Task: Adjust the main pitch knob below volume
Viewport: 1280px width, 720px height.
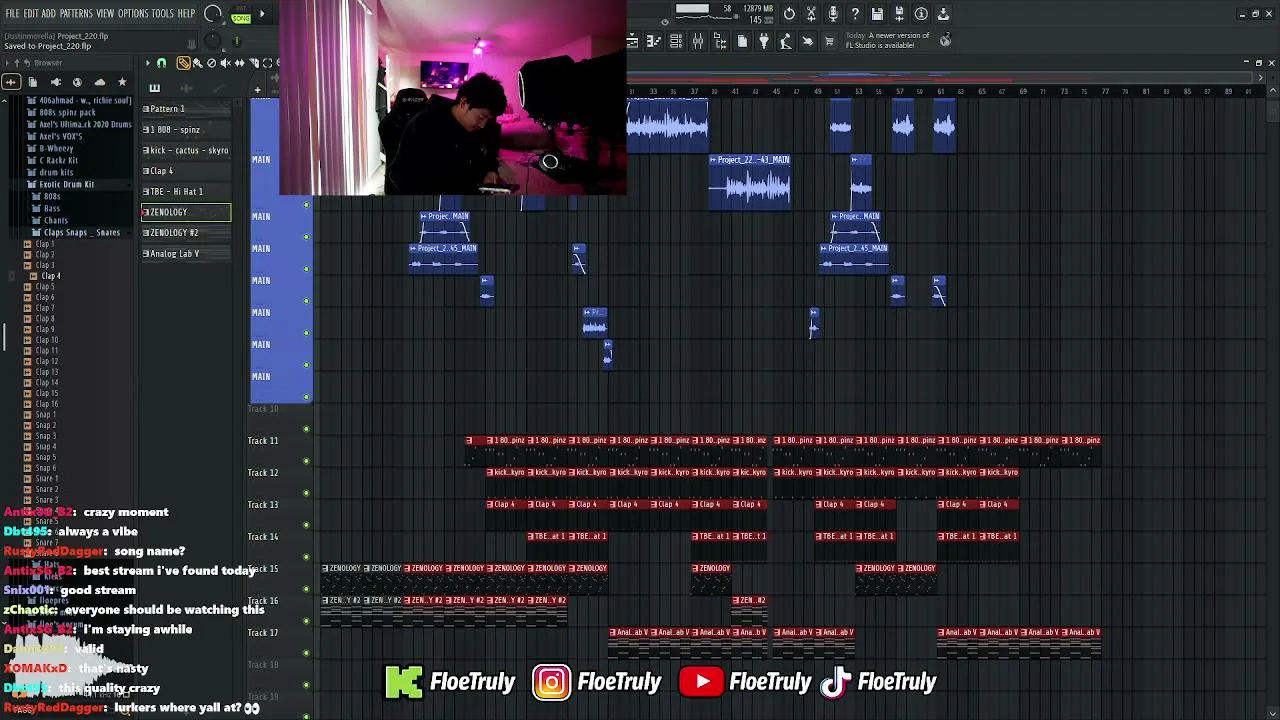Action: pyautogui.click(x=213, y=41)
